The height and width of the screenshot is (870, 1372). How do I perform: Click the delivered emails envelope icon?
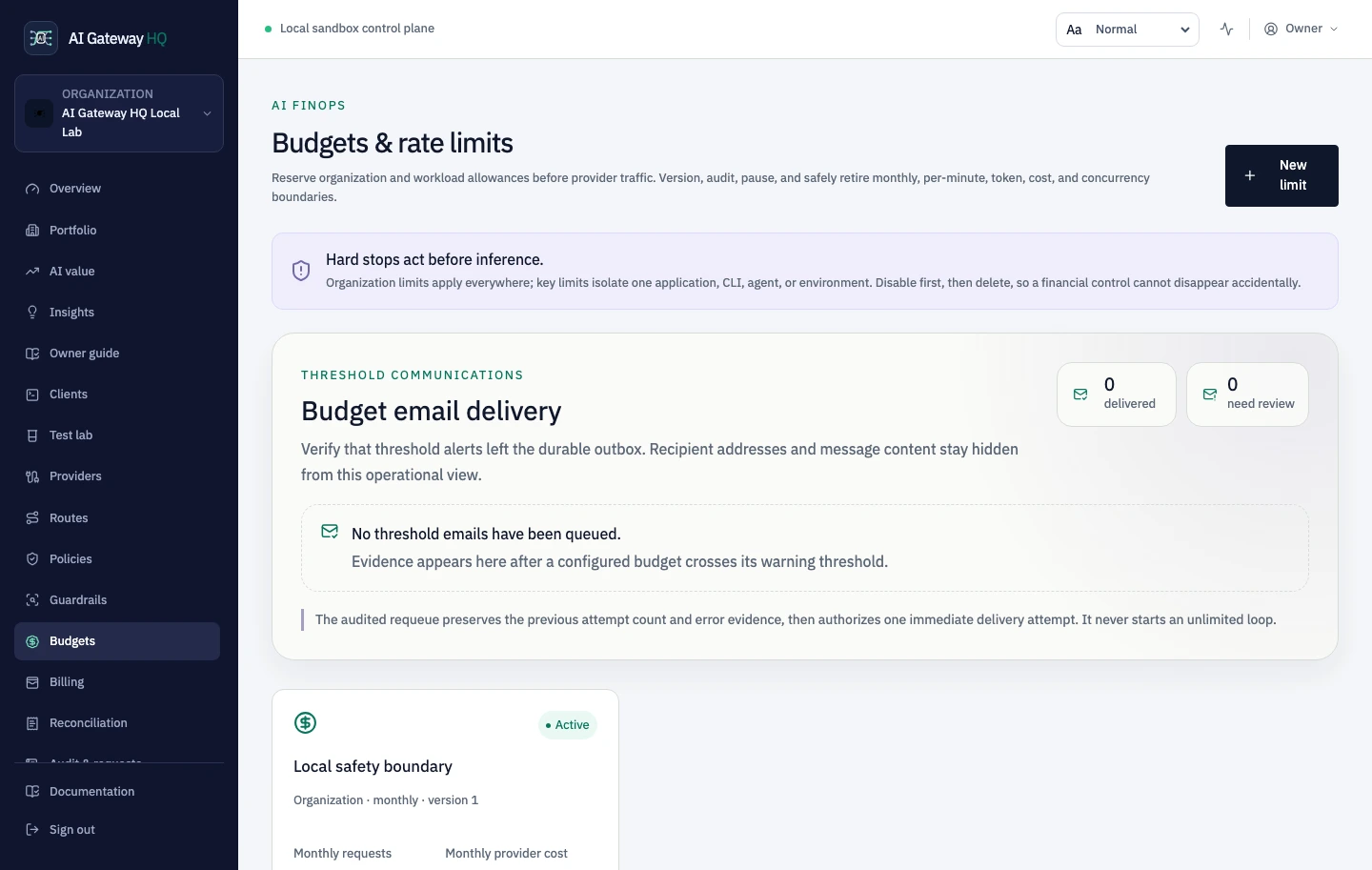(x=1080, y=395)
